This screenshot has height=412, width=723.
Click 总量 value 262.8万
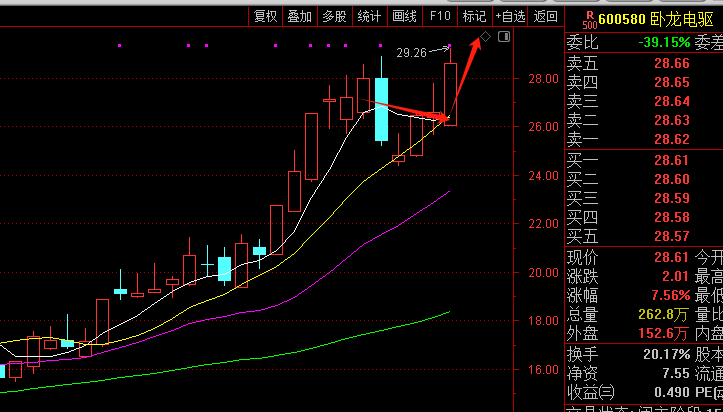click(664, 315)
